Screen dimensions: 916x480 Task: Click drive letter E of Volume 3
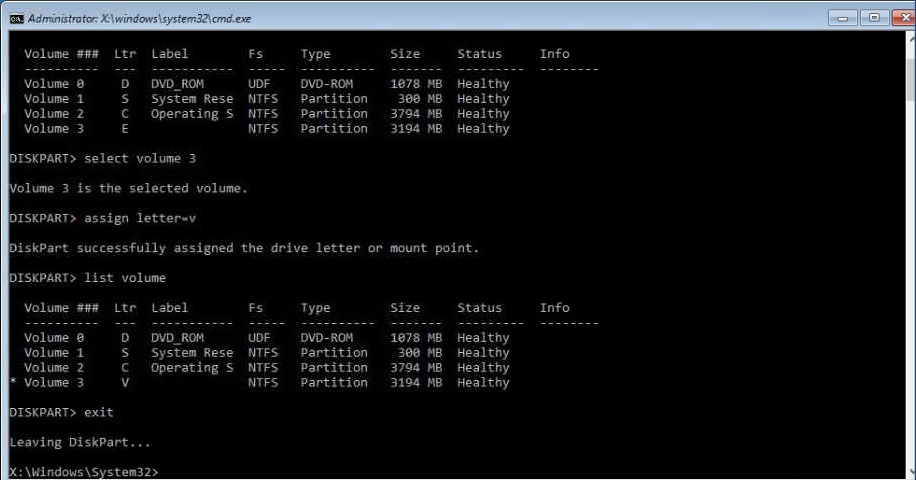click(125, 128)
